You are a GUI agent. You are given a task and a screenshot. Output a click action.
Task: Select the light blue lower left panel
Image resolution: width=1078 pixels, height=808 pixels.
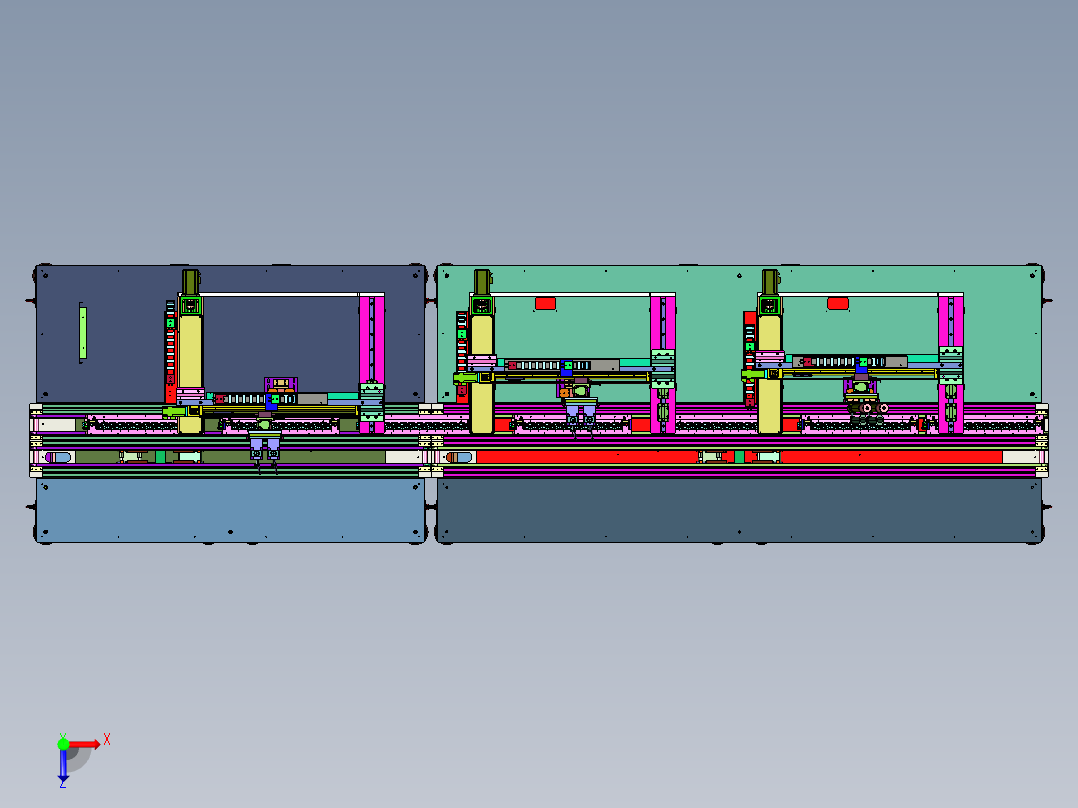pyautogui.click(x=230, y=509)
